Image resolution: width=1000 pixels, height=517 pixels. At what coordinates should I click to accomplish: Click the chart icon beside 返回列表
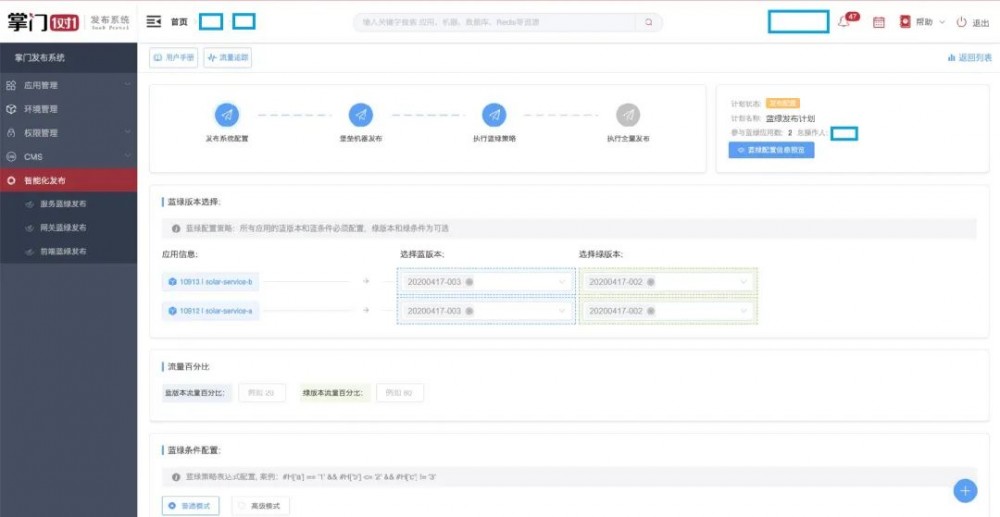click(952, 57)
